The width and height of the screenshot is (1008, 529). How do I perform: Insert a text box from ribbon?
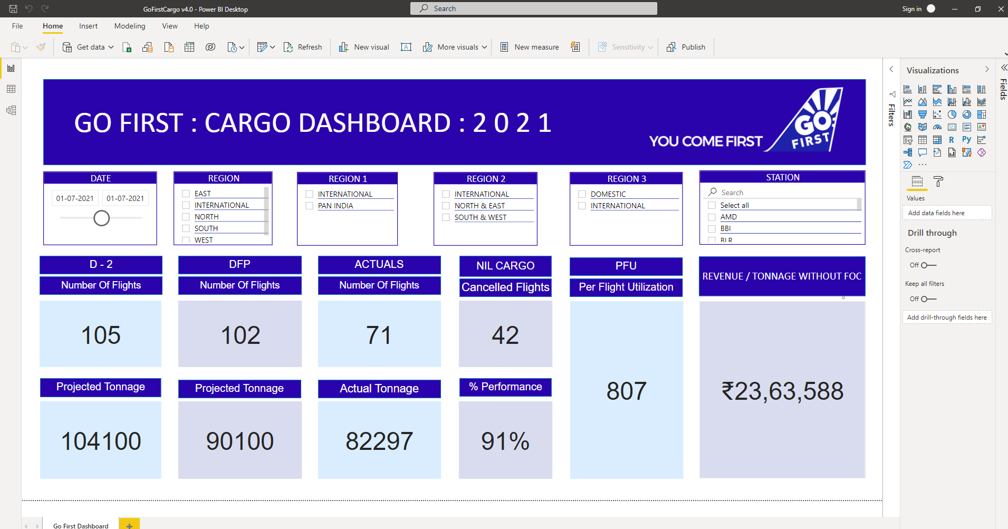pyautogui.click(x=406, y=47)
